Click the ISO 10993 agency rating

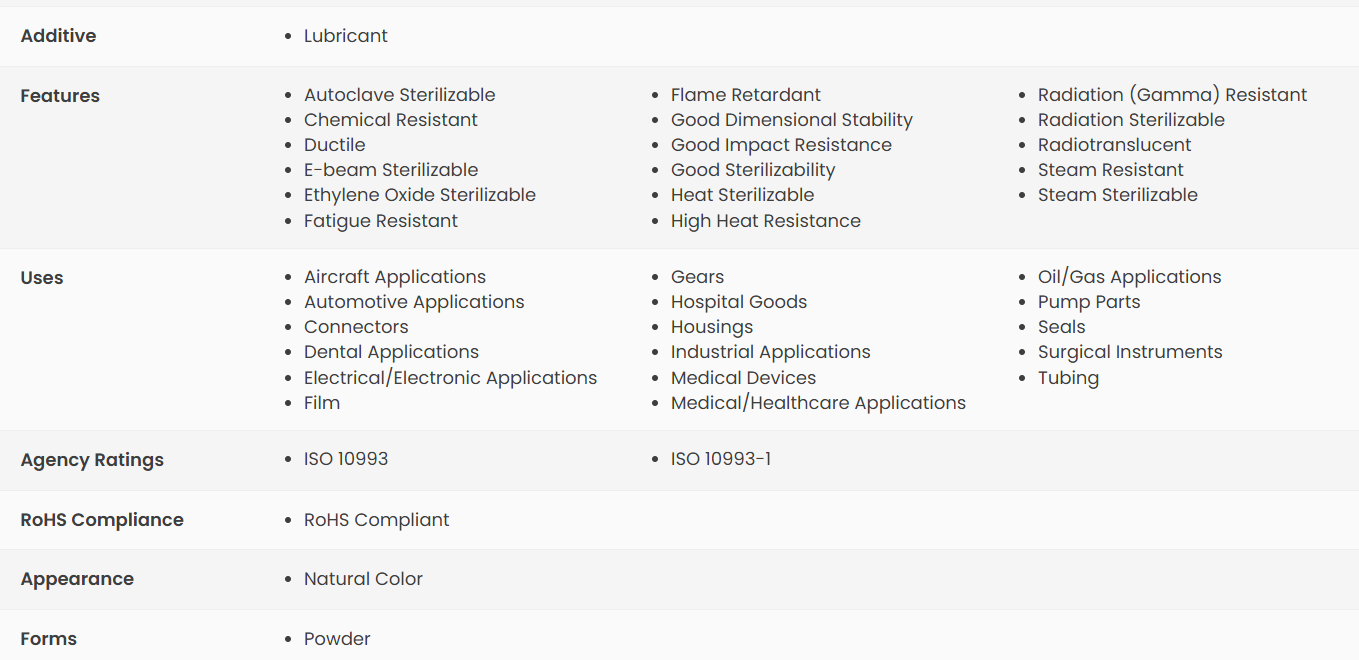click(346, 459)
